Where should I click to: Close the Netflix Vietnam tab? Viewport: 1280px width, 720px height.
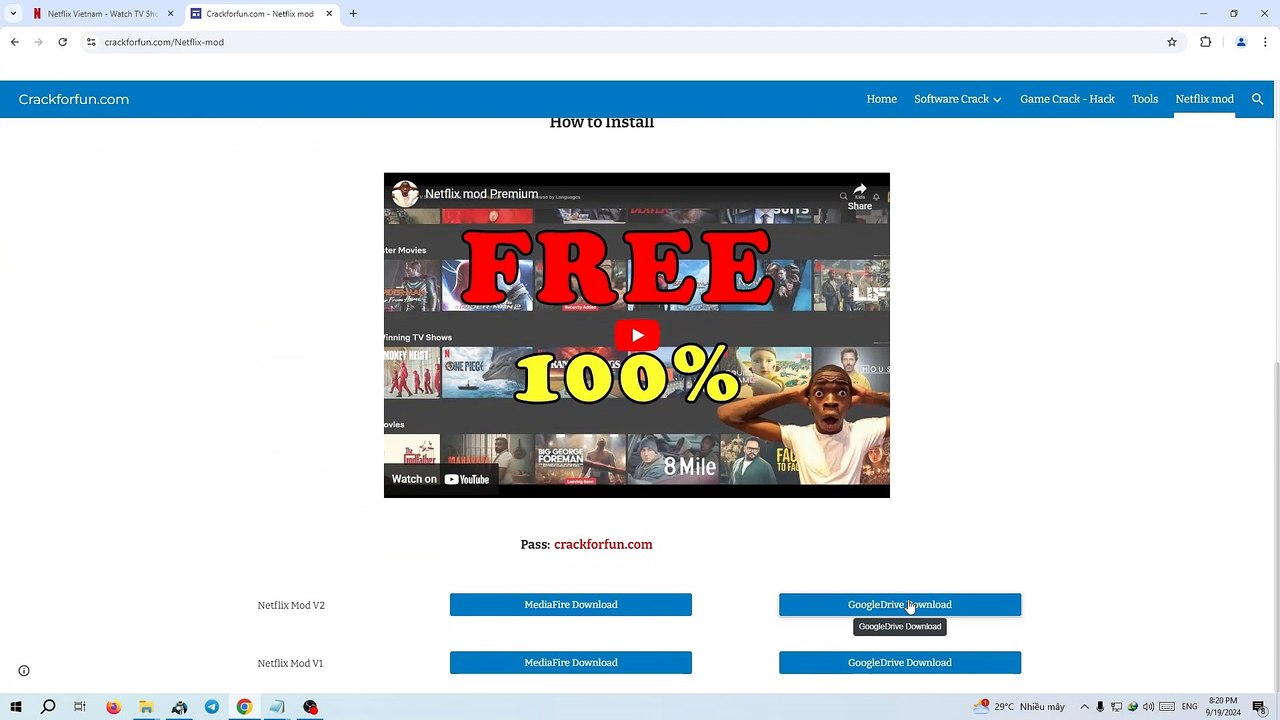click(x=170, y=14)
